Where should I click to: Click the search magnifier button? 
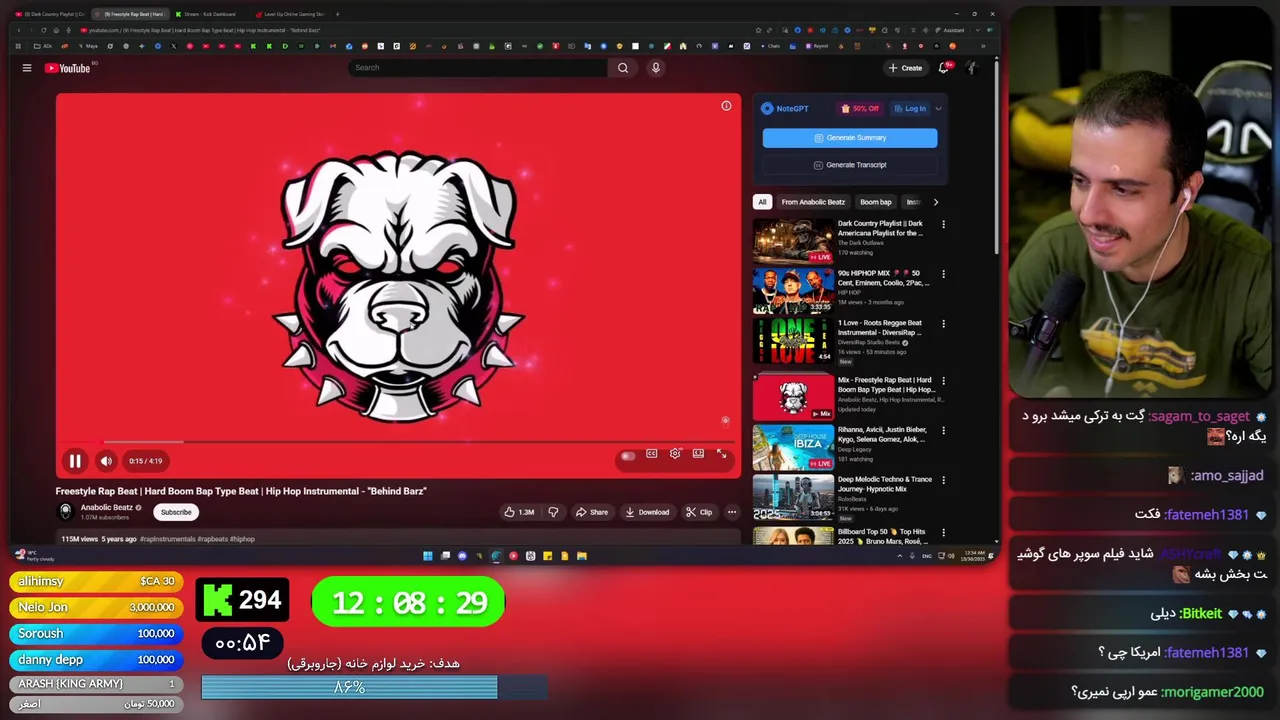tap(623, 68)
